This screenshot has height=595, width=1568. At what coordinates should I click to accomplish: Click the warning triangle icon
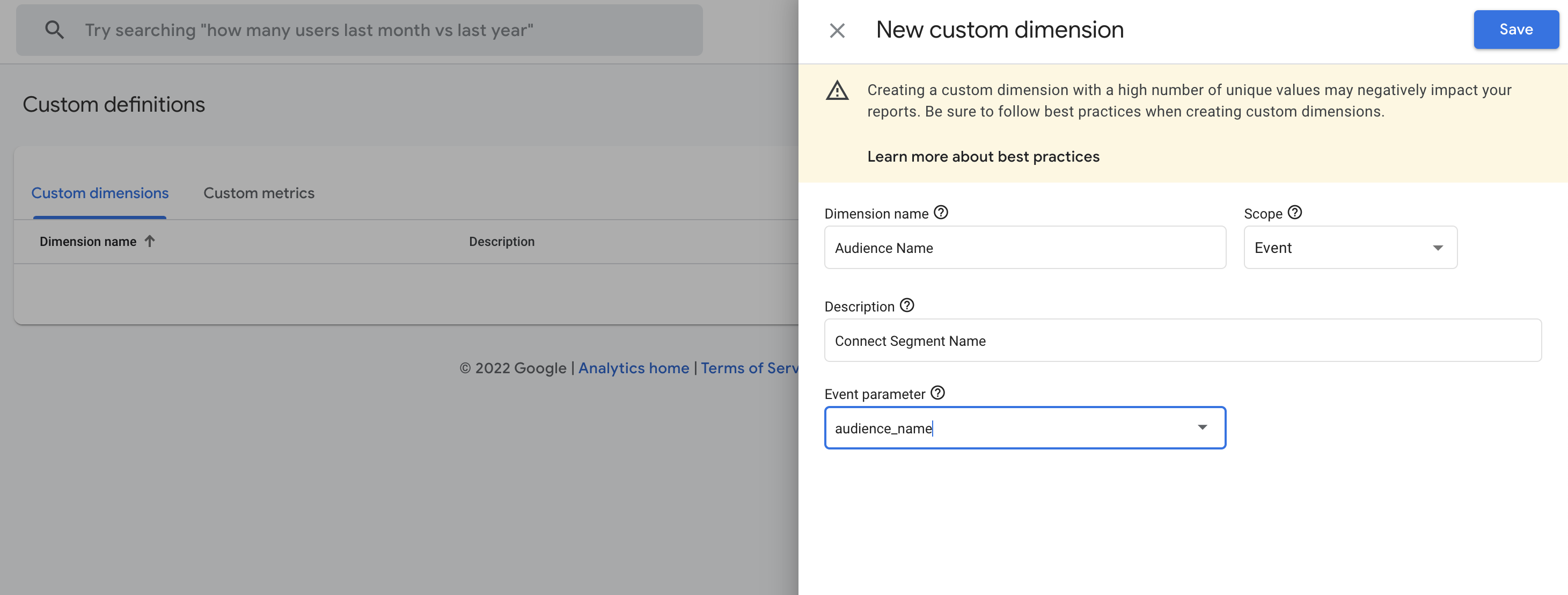837,91
